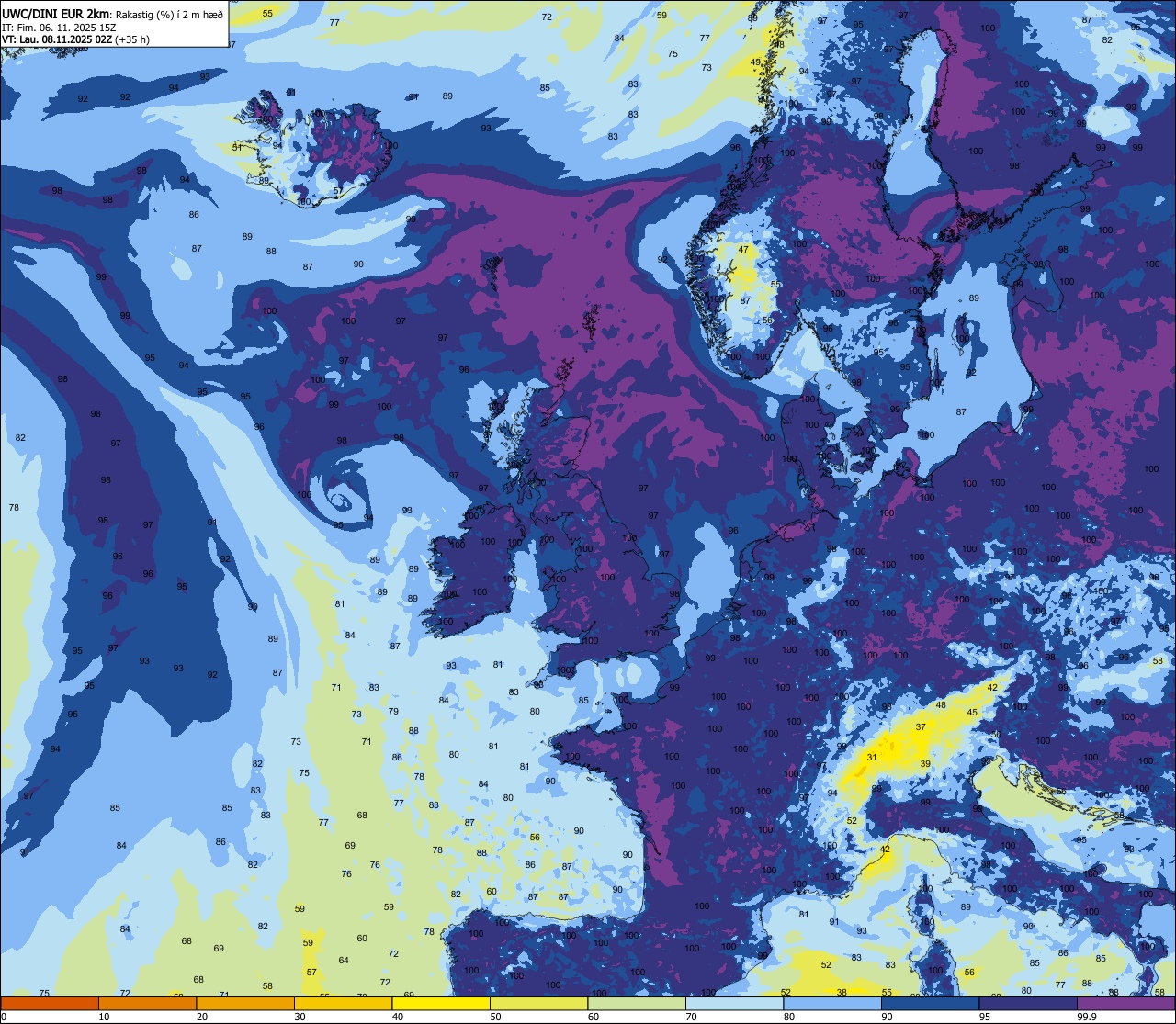Click the dark orange 0–10 legend segment

pyautogui.click(x=49, y=1004)
